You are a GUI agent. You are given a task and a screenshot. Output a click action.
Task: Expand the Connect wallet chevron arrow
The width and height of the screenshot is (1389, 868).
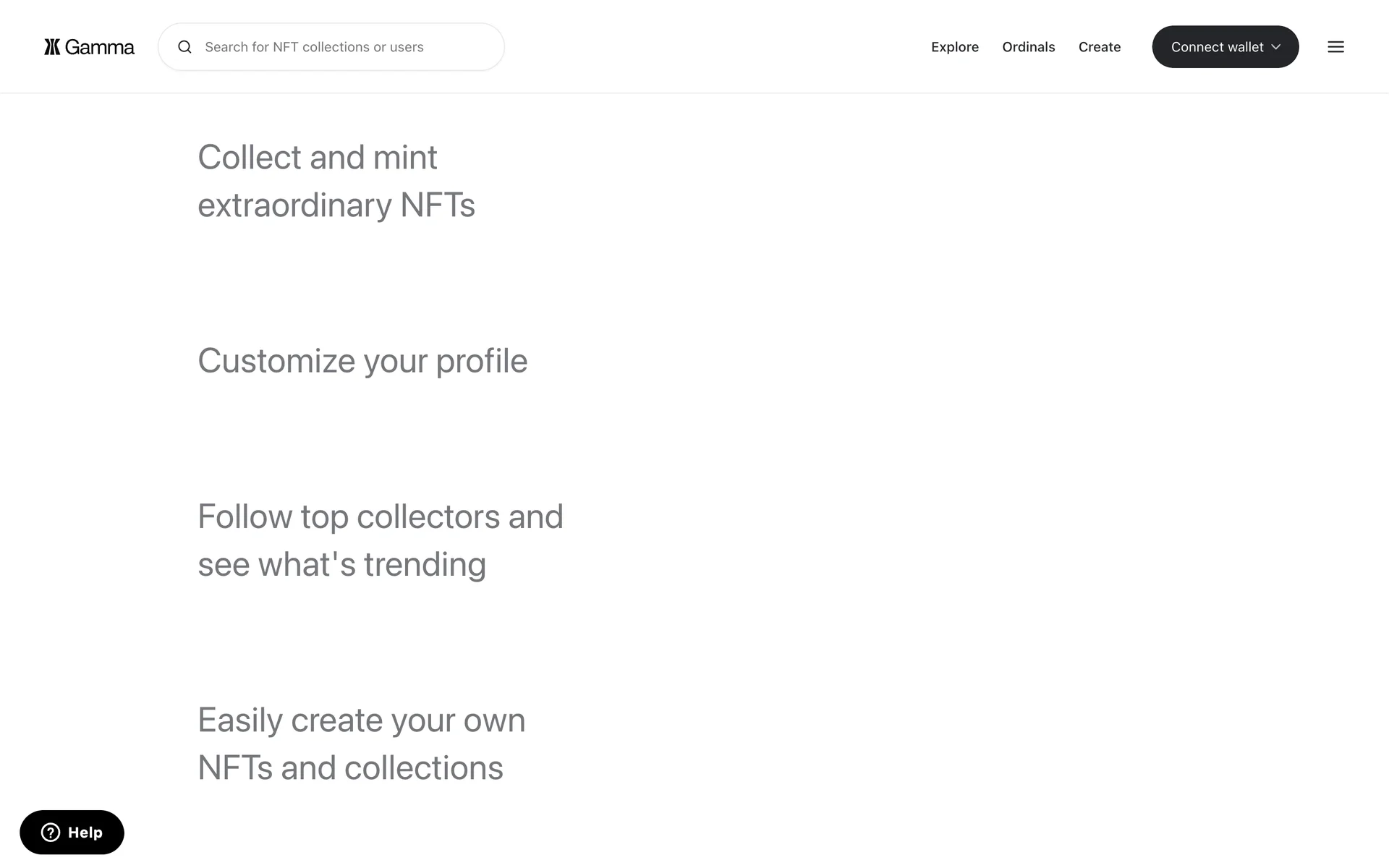[x=1276, y=47]
